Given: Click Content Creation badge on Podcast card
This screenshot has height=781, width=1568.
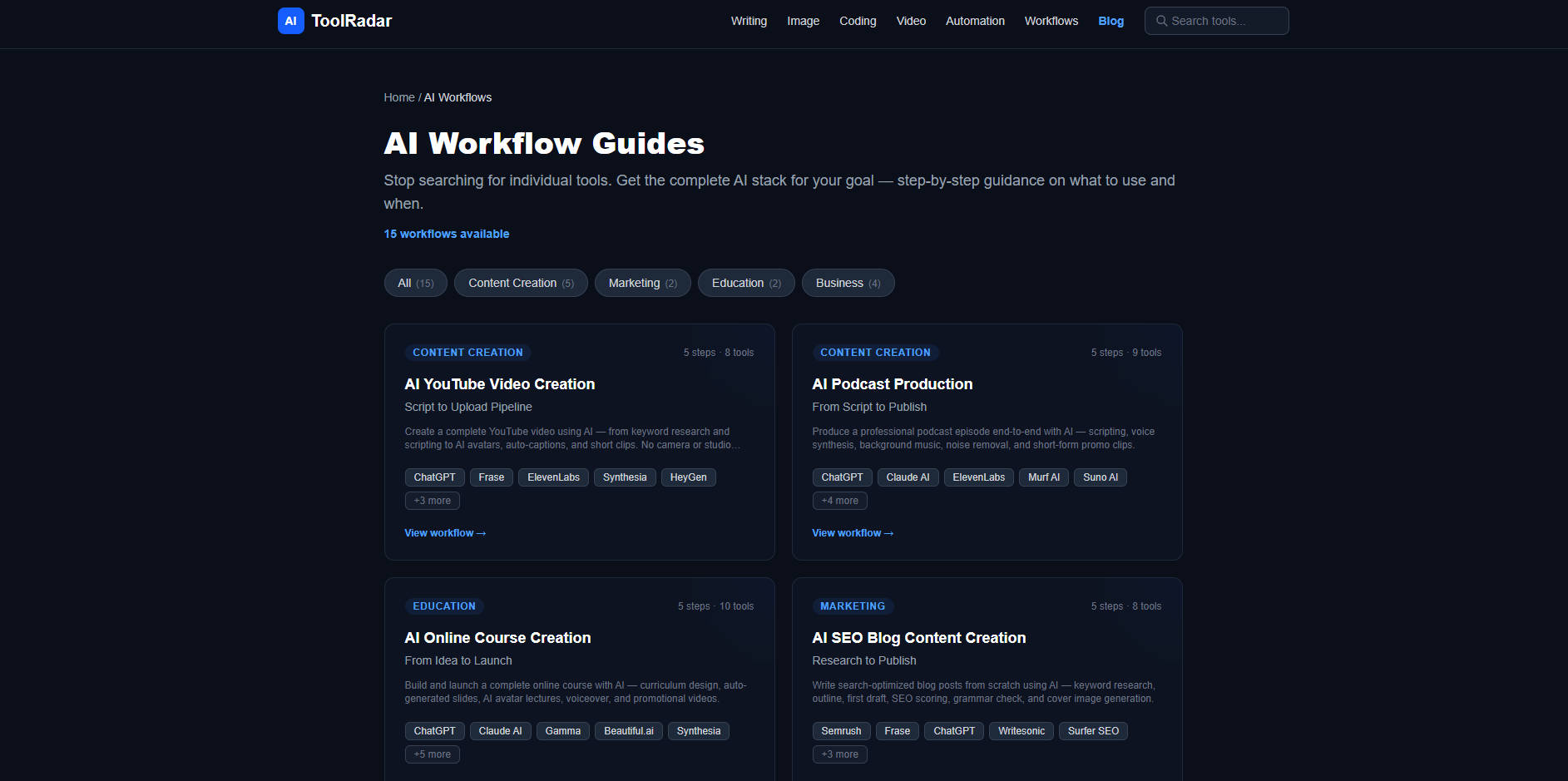Looking at the screenshot, I should click(875, 353).
